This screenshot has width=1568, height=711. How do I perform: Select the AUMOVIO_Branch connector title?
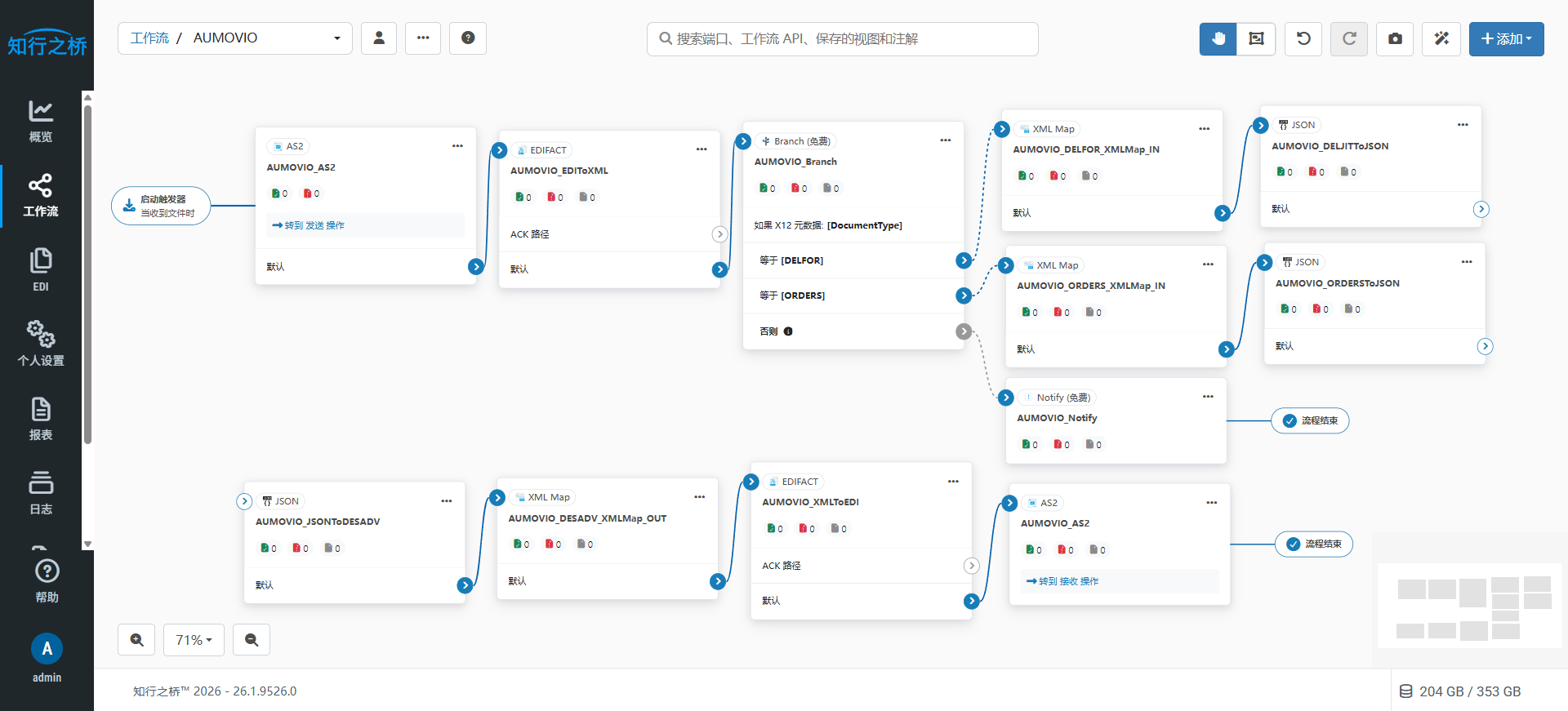pos(795,162)
